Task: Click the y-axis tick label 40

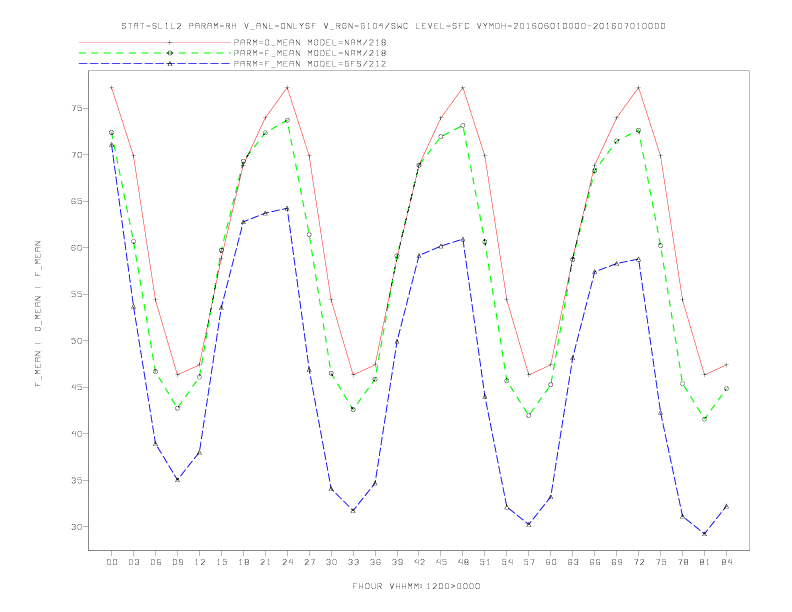Action: tap(76, 434)
